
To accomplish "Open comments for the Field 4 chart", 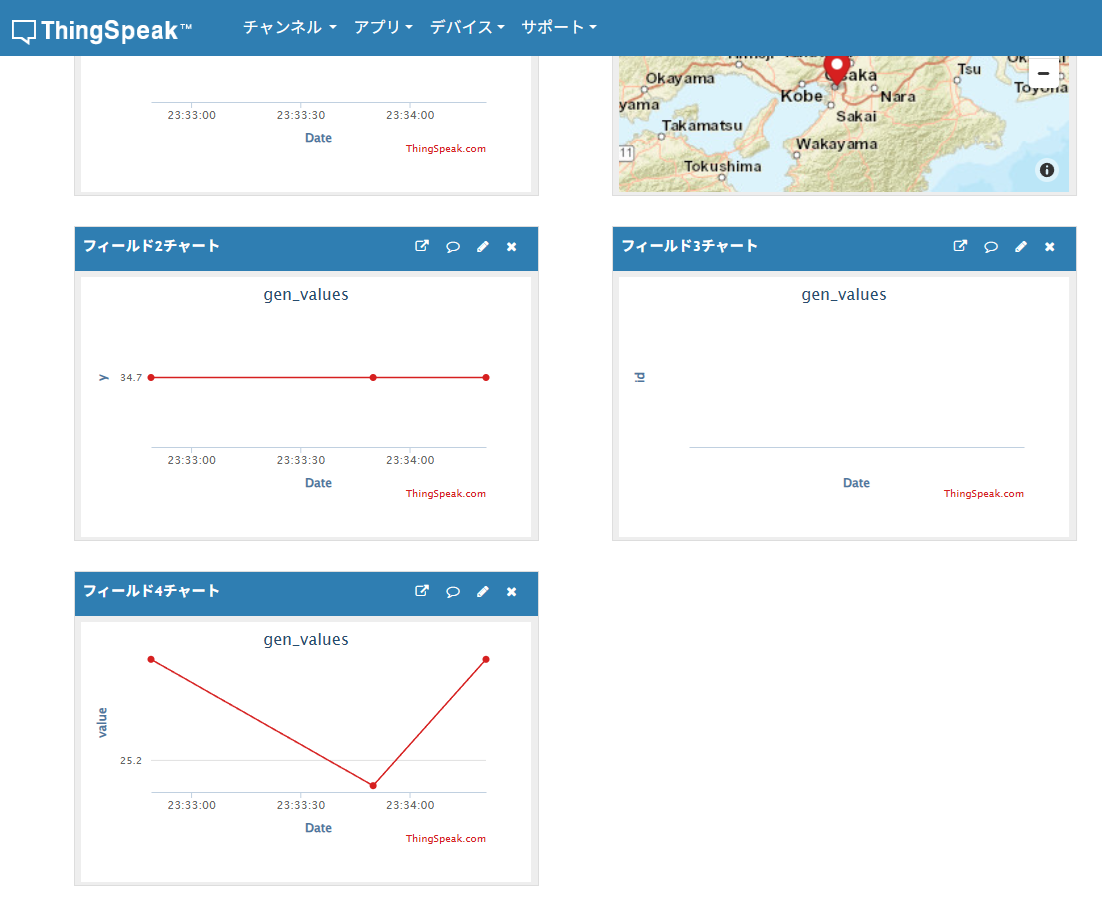I will coord(453,592).
